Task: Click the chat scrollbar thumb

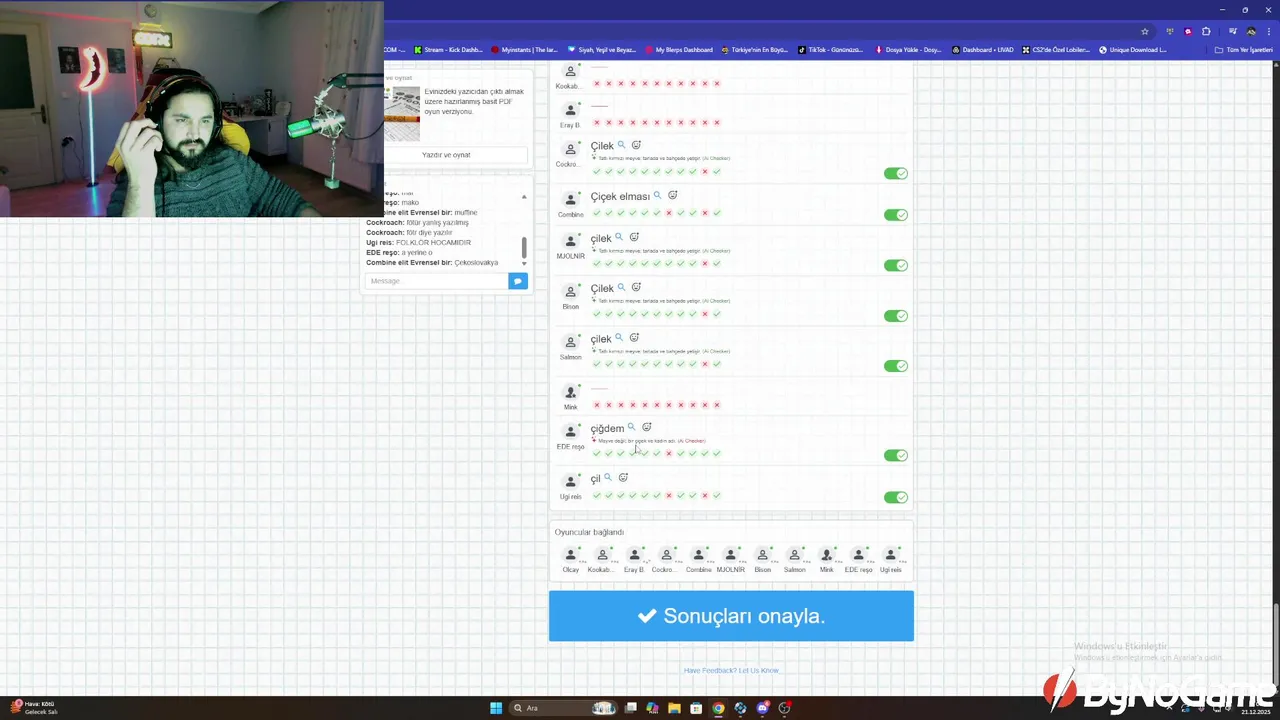Action: click(x=524, y=247)
